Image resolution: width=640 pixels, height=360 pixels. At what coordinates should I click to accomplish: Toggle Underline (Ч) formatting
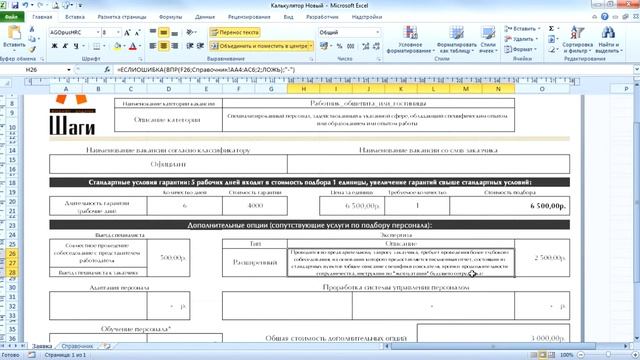click(x=76, y=46)
